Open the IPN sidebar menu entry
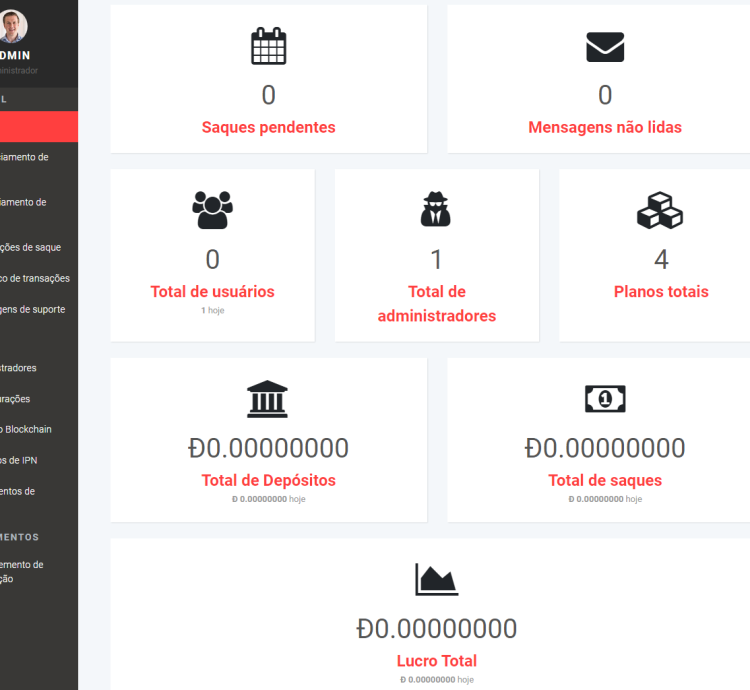 coord(20,460)
